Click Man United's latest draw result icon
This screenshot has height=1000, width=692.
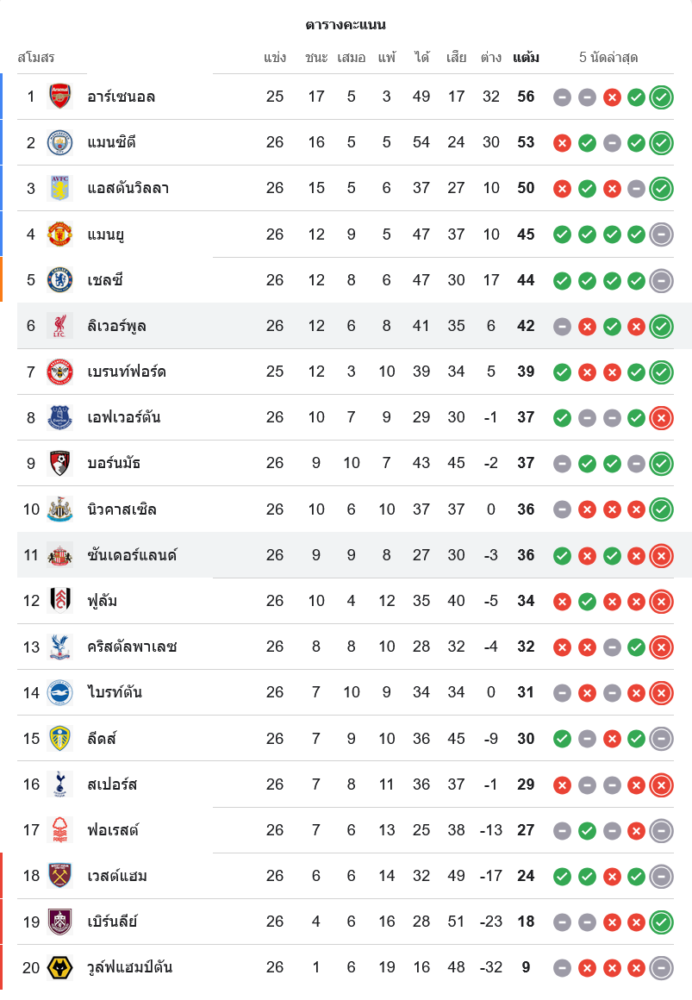coord(660,234)
